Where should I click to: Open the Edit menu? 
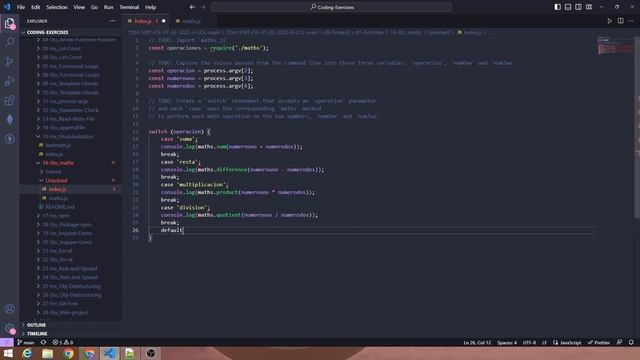click(x=36, y=7)
